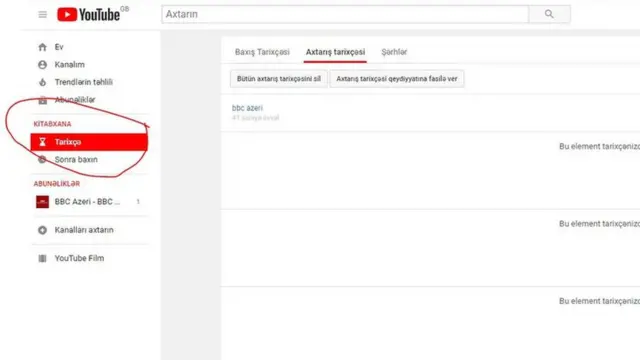The width and height of the screenshot is (640, 360).
Task: Click the BBC Azeri channel thumbnail
Action: [42, 202]
